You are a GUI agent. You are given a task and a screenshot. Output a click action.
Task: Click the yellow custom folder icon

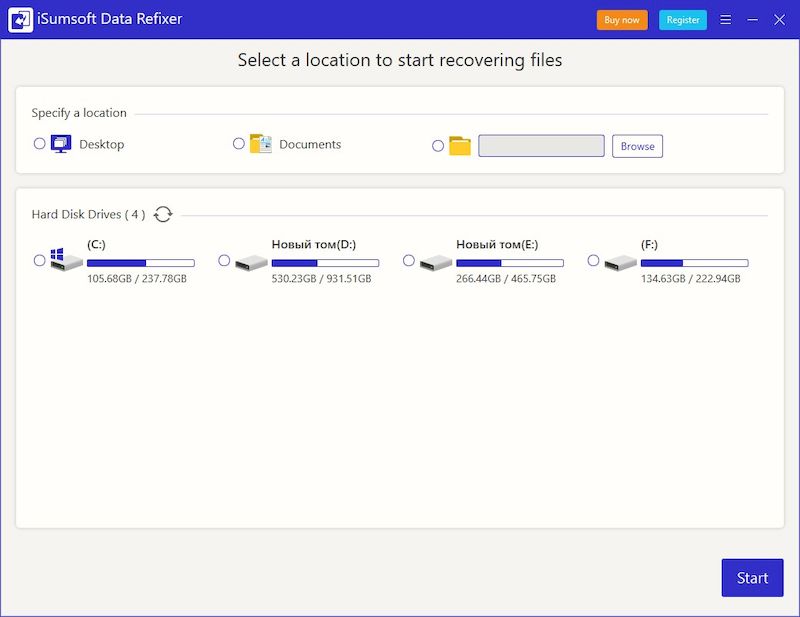pos(460,146)
